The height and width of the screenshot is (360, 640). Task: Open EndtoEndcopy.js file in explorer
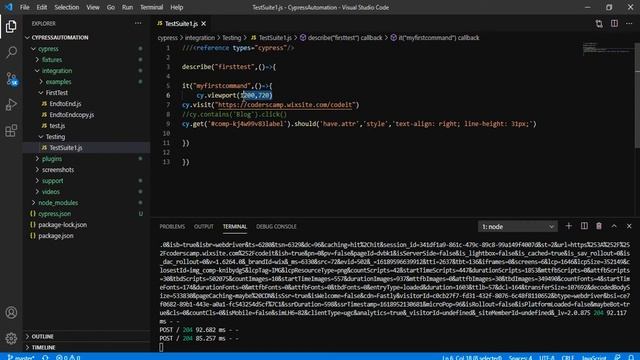(72, 115)
